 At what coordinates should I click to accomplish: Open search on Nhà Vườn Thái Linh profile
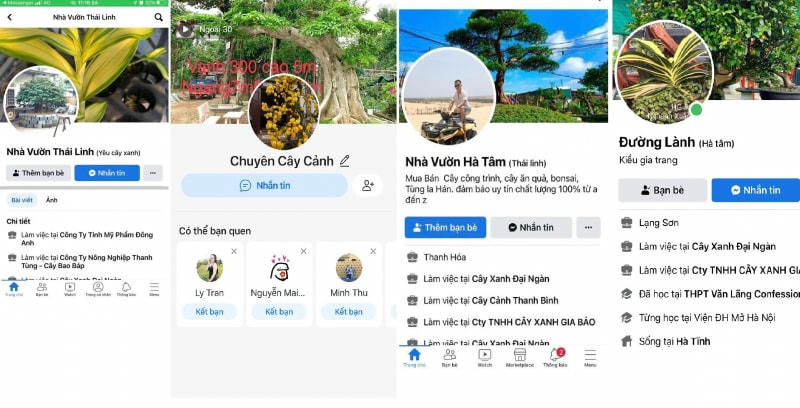pos(159,17)
